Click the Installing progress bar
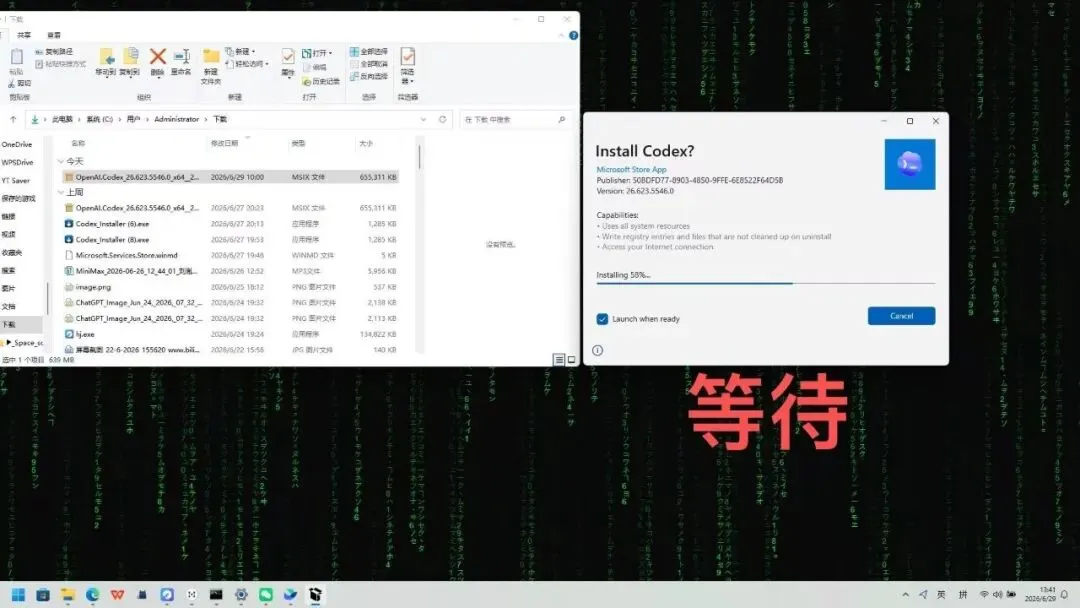Viewport: 1080px width, 608px height. 765,283
